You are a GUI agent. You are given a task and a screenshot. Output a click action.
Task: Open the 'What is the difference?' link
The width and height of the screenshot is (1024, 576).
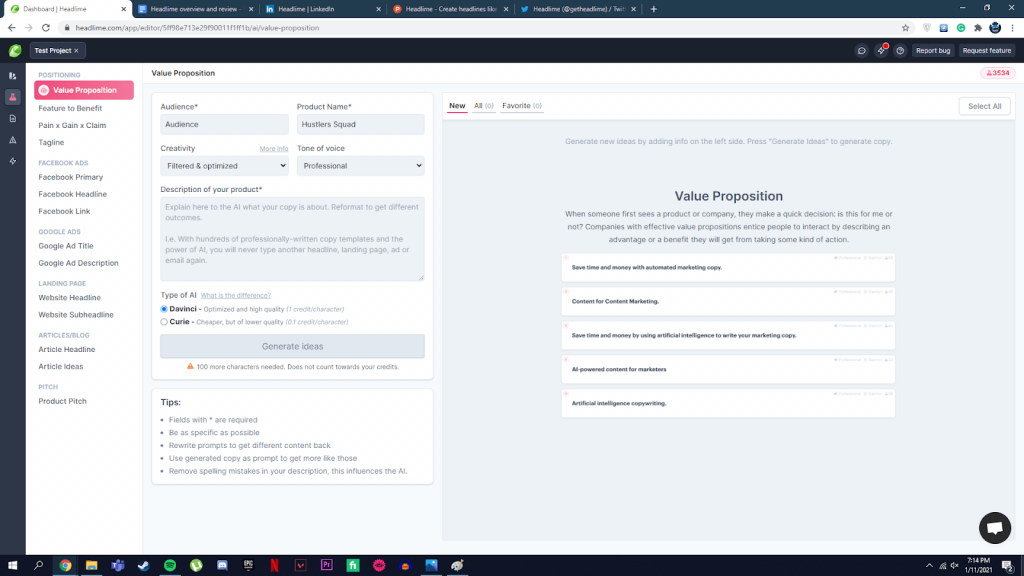coord(236,295)
